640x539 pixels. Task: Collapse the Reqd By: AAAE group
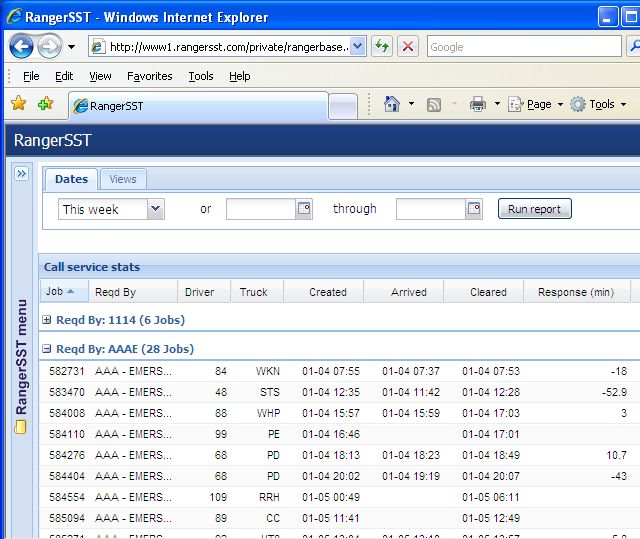point(47,349)
